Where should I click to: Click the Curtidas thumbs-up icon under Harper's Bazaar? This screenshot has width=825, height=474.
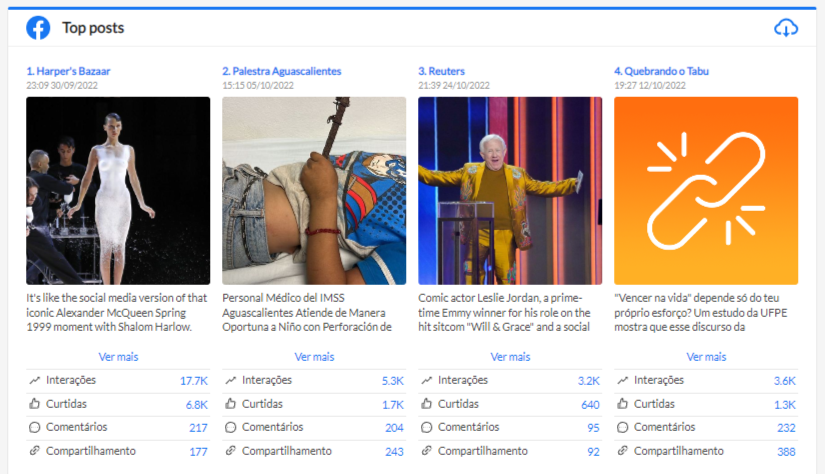coord(34,404)
